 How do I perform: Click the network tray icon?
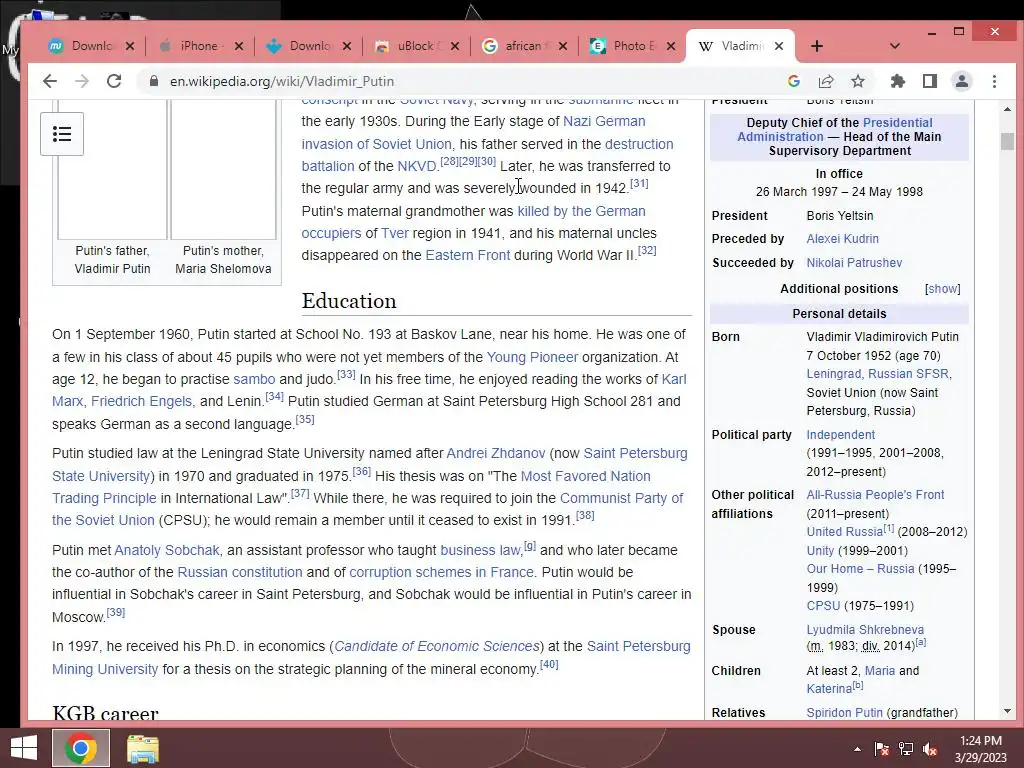[x=906, y=749]
